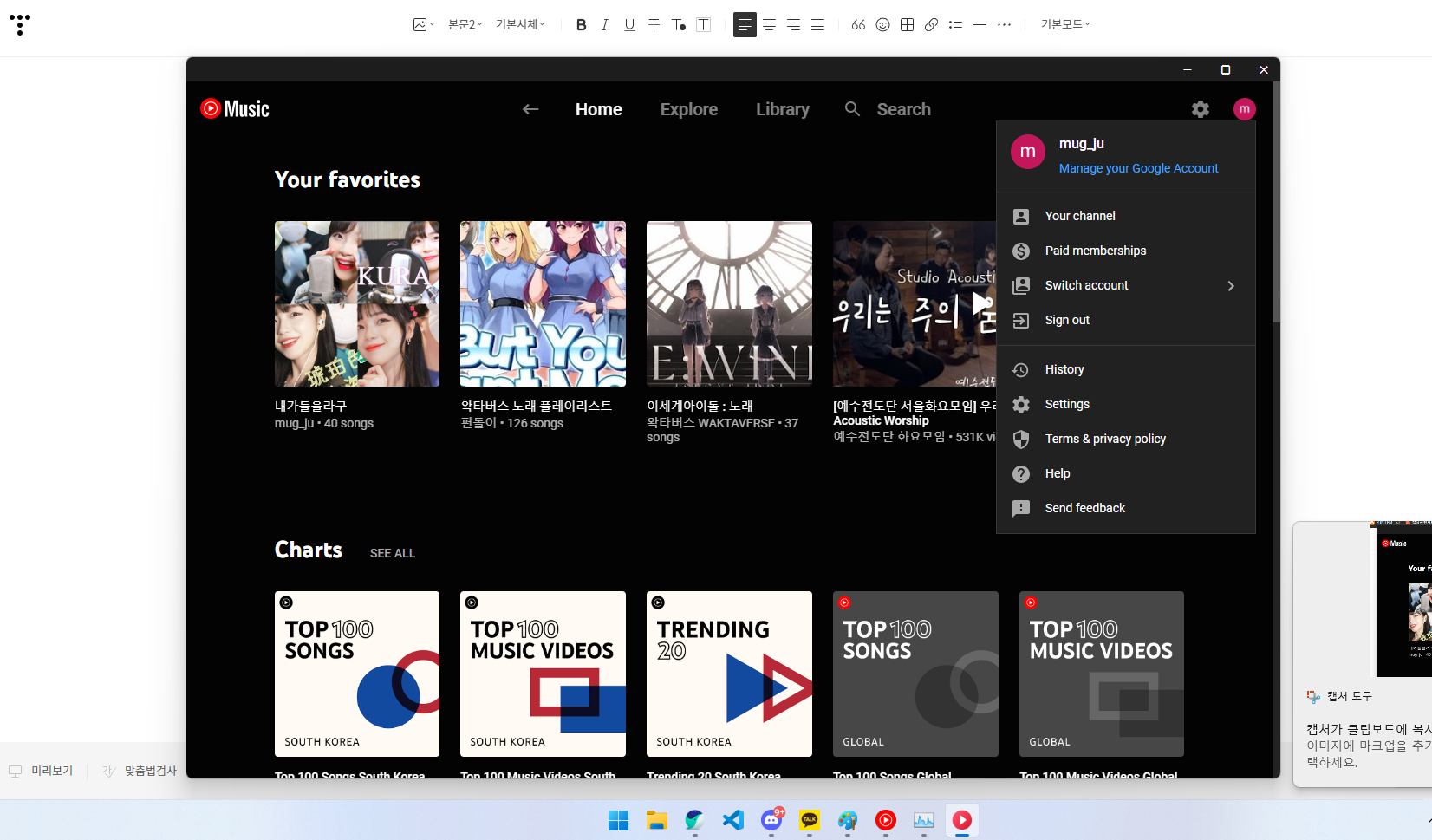Screen dimensions: 1432x840
Task: Click the YouTube Music window scrollbar
Action: tap(1275, 202)
